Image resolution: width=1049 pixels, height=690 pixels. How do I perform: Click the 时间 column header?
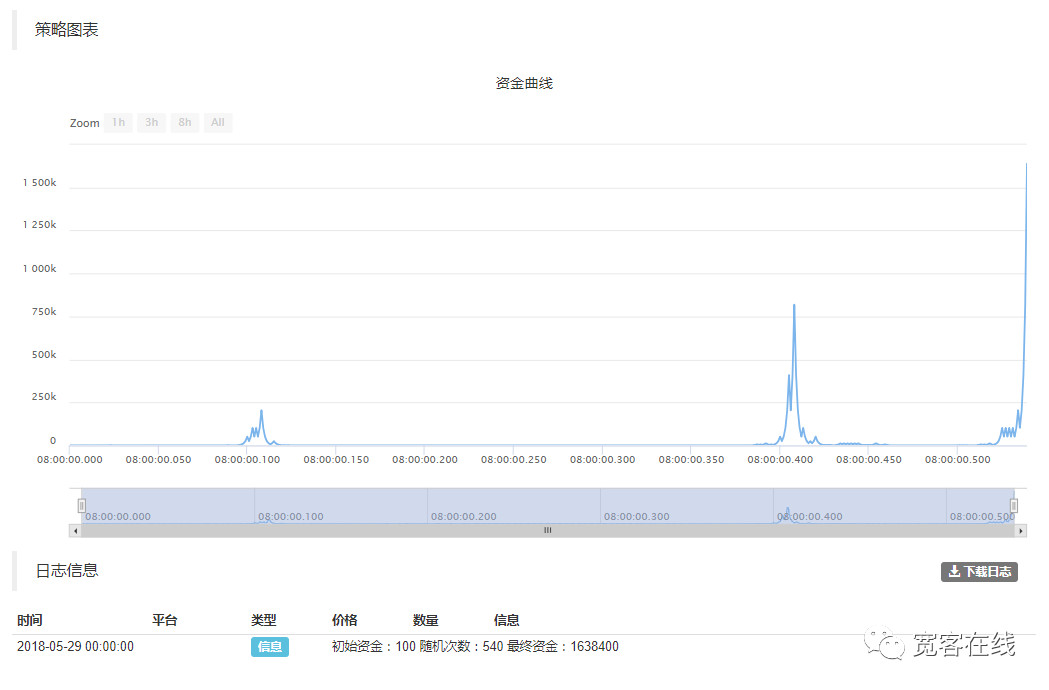point(30,620)
